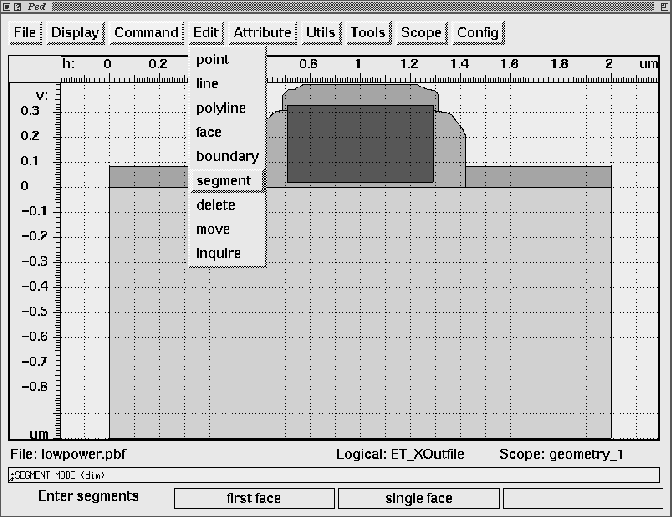
Task: Open the Display menu
Action: click(75, 33)
